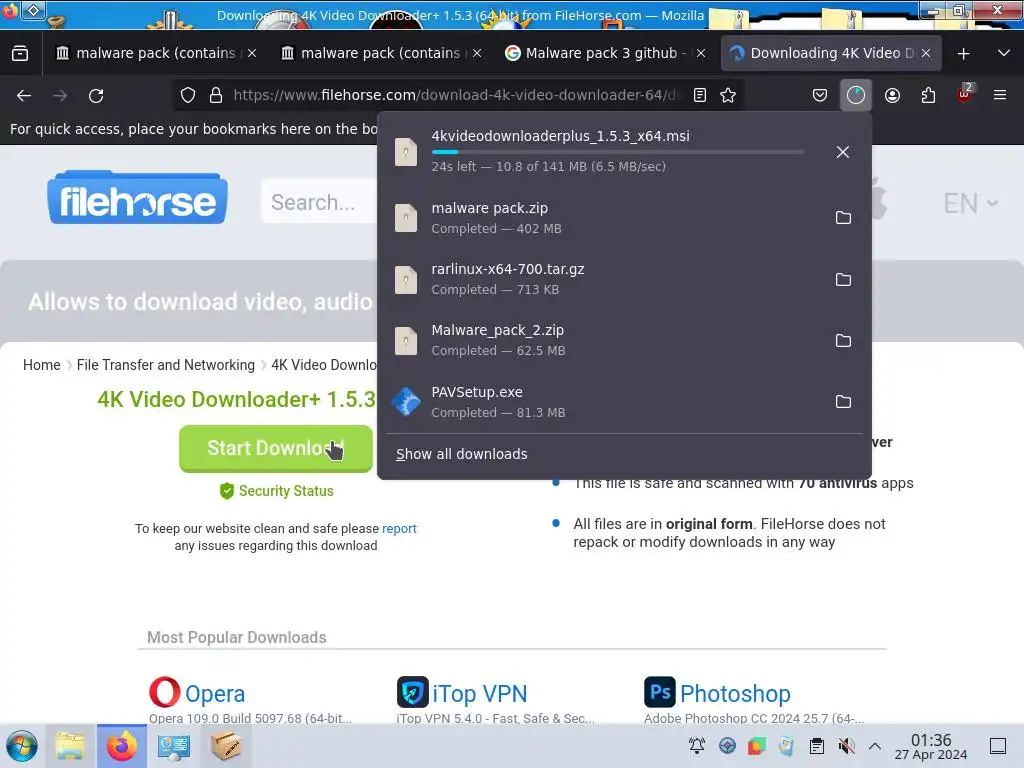
Task: Open File Transfer and Networking breadcrumb
Action: 166,365
